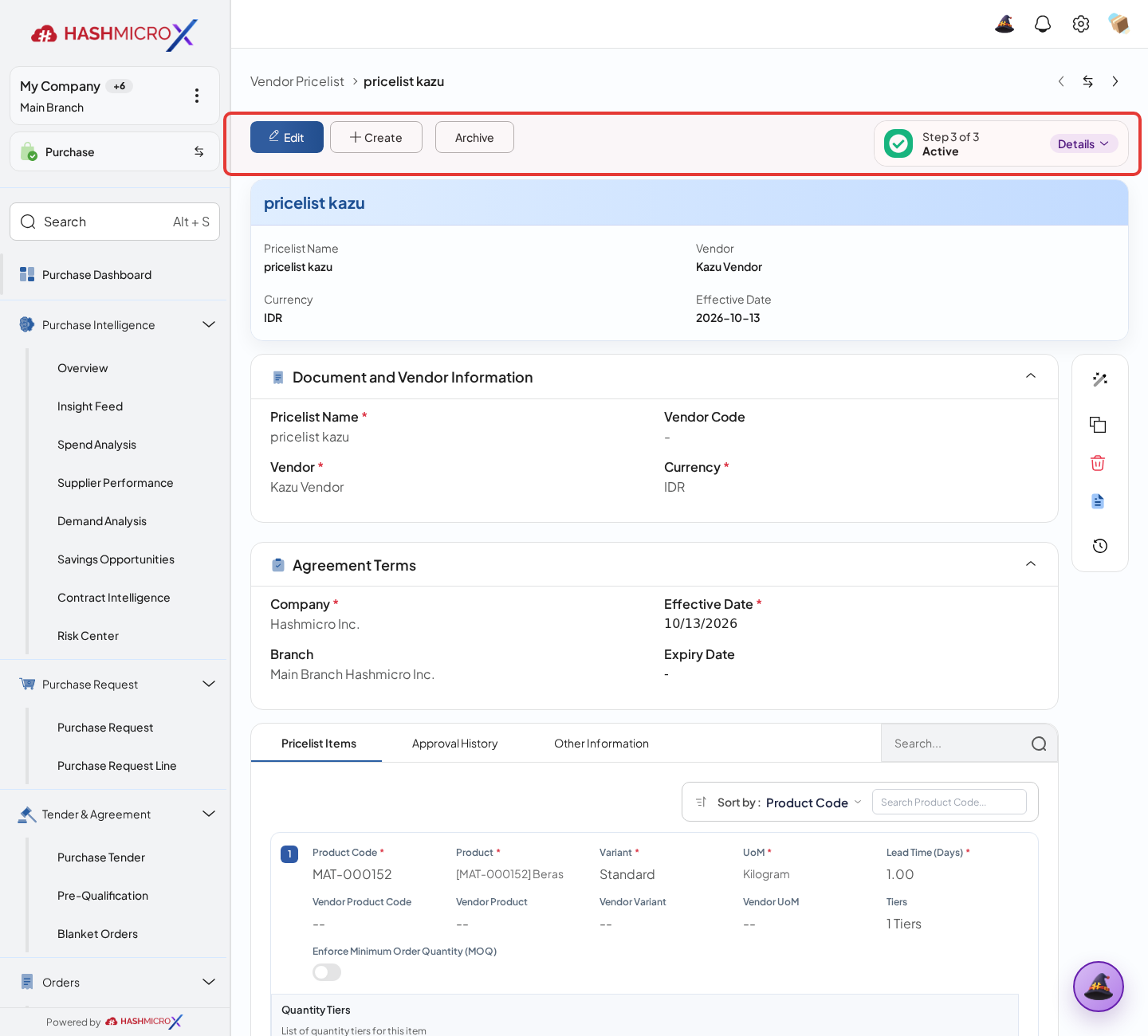Switch module using Purchase swap icon
Screen dimensions: 1148x1036
[199, 151]
